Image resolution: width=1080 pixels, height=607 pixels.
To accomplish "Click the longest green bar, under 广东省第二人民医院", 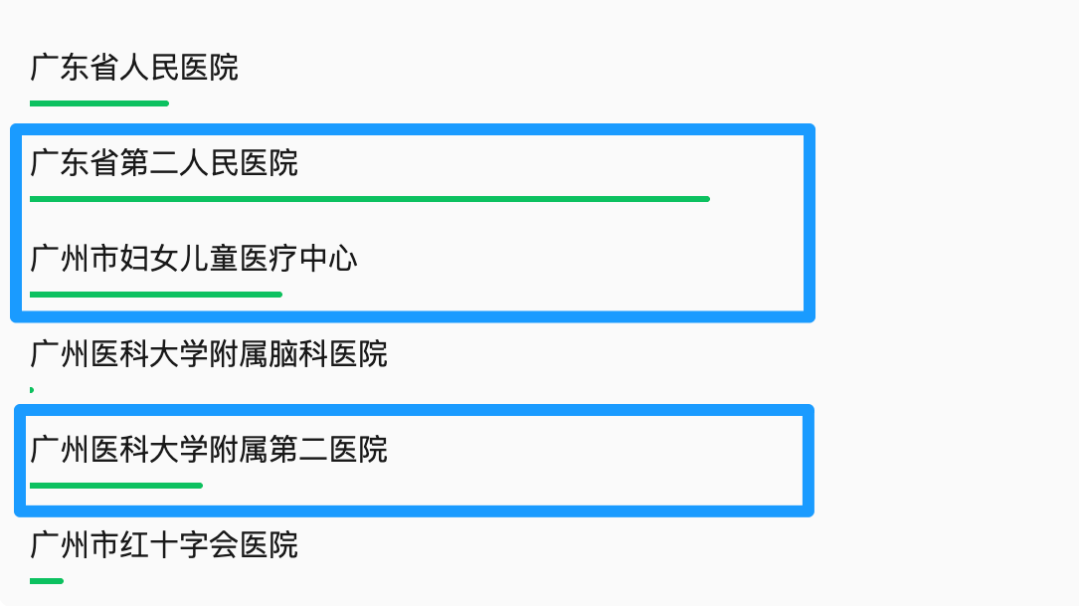I will click(x=369, y=199).
